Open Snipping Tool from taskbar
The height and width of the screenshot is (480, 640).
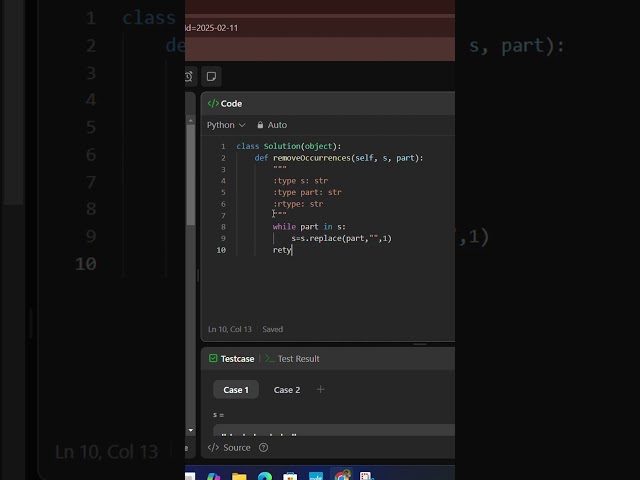click(x=367, y=476)
